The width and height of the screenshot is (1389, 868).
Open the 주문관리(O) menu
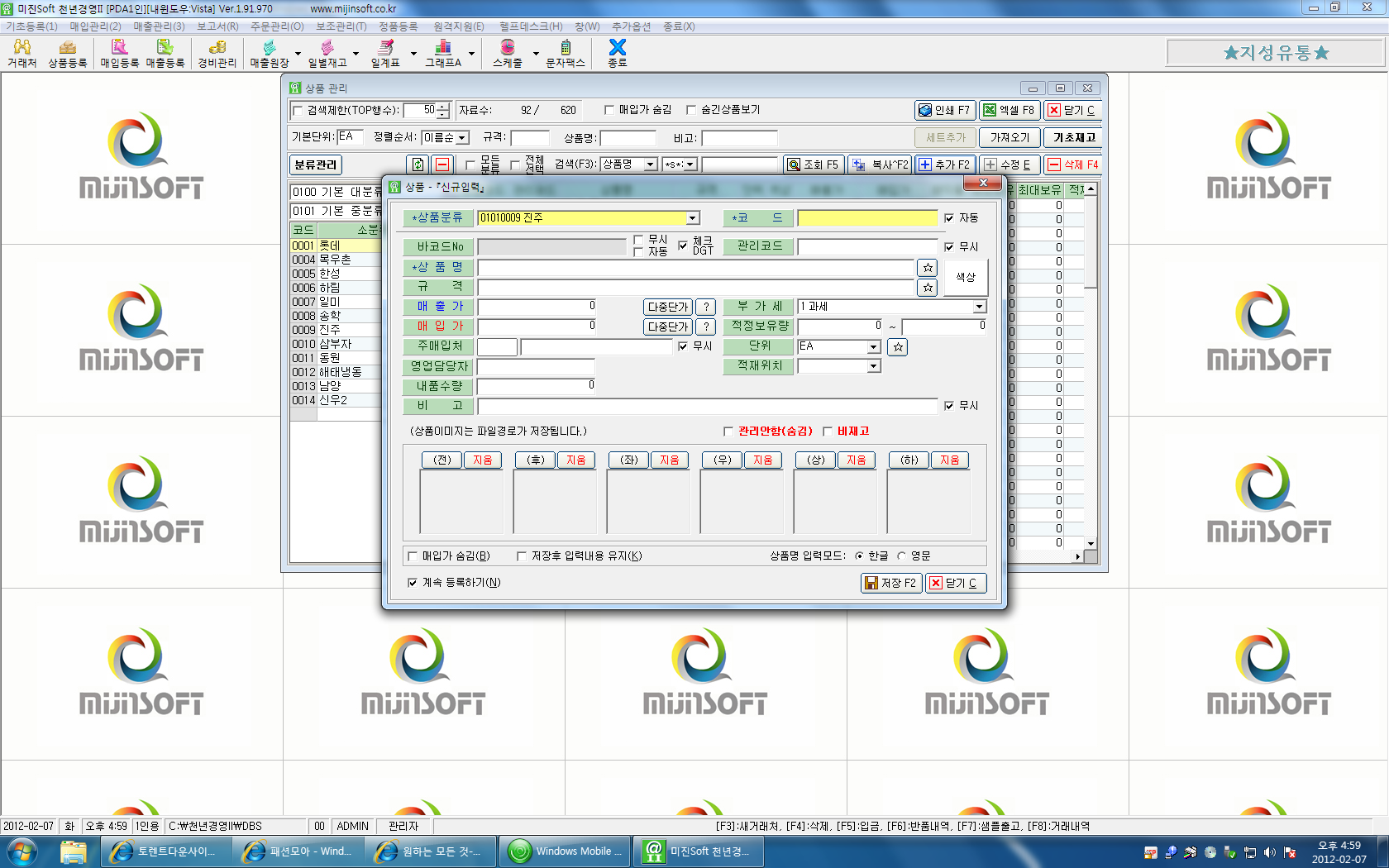[x=277, y=26]
